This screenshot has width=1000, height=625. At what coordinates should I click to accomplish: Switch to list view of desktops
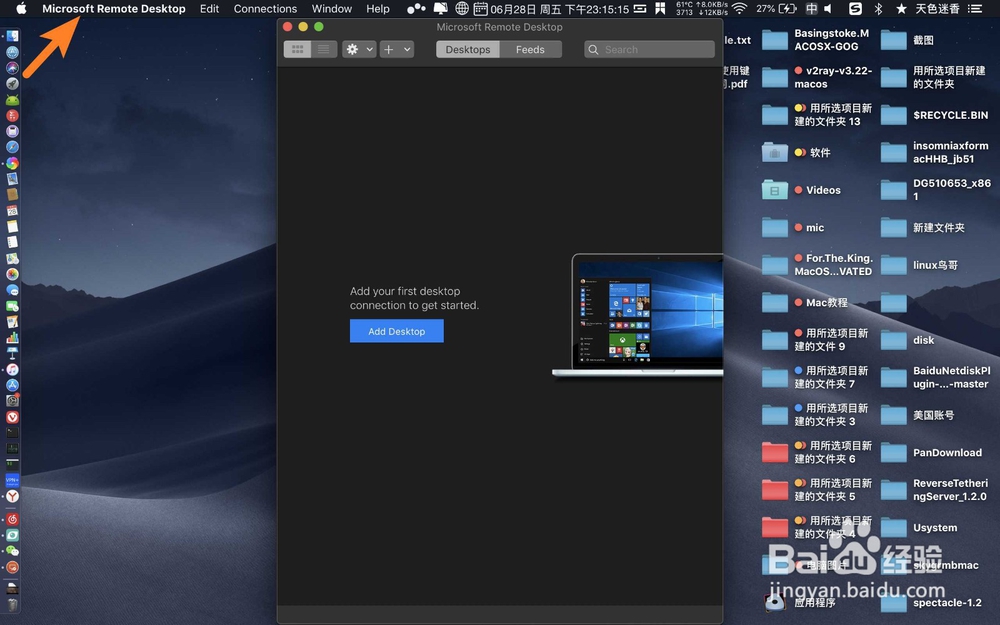tap(322, 48)
